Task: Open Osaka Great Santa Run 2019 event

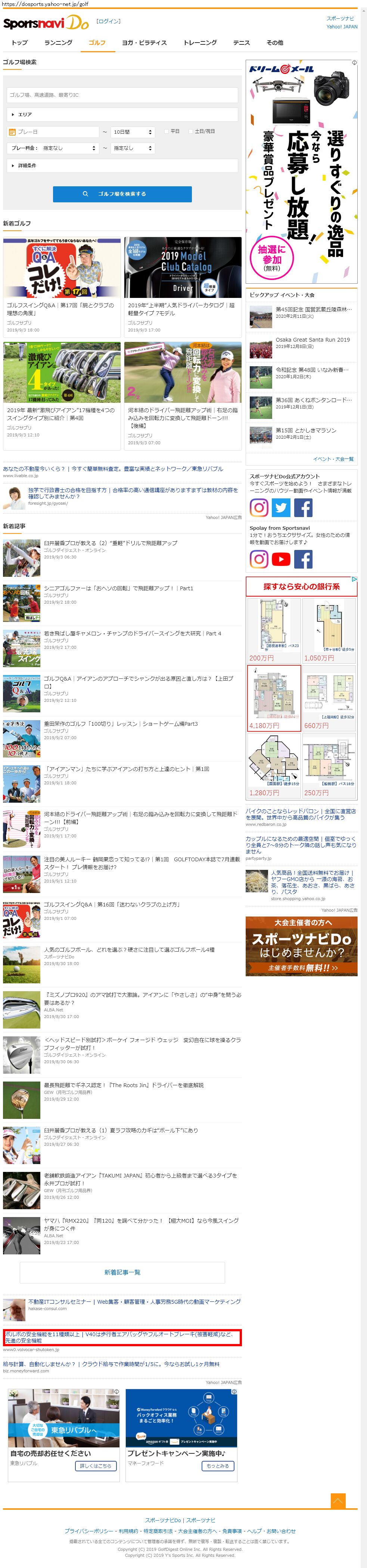Action: (x=301, y=346)
